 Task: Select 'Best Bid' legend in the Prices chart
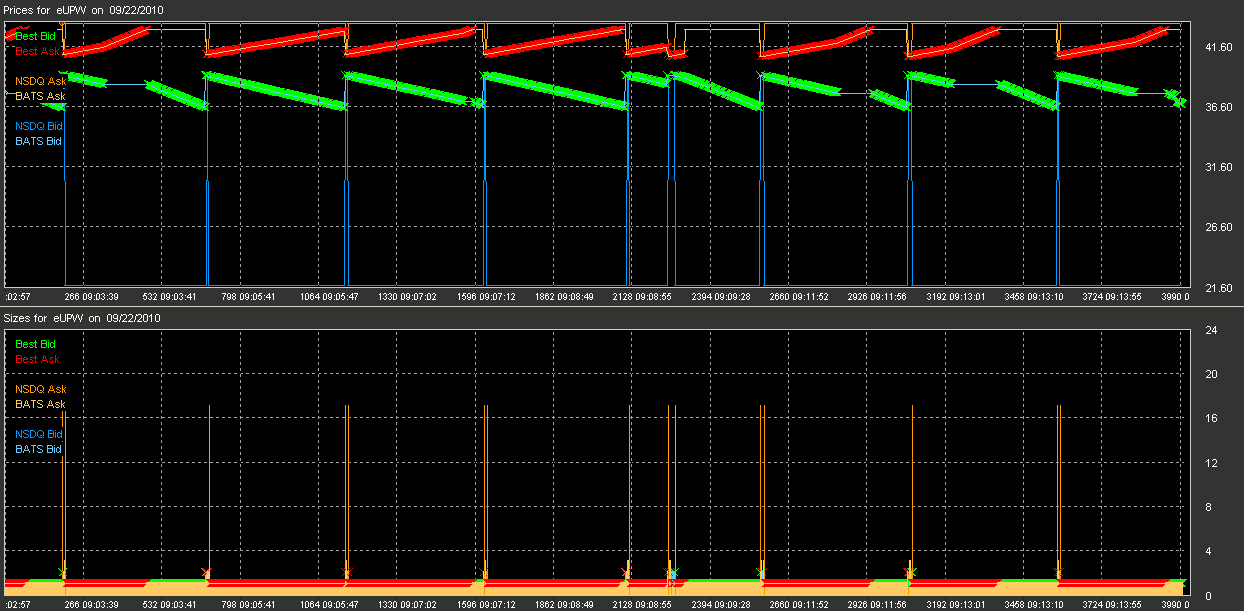[36, 36]
